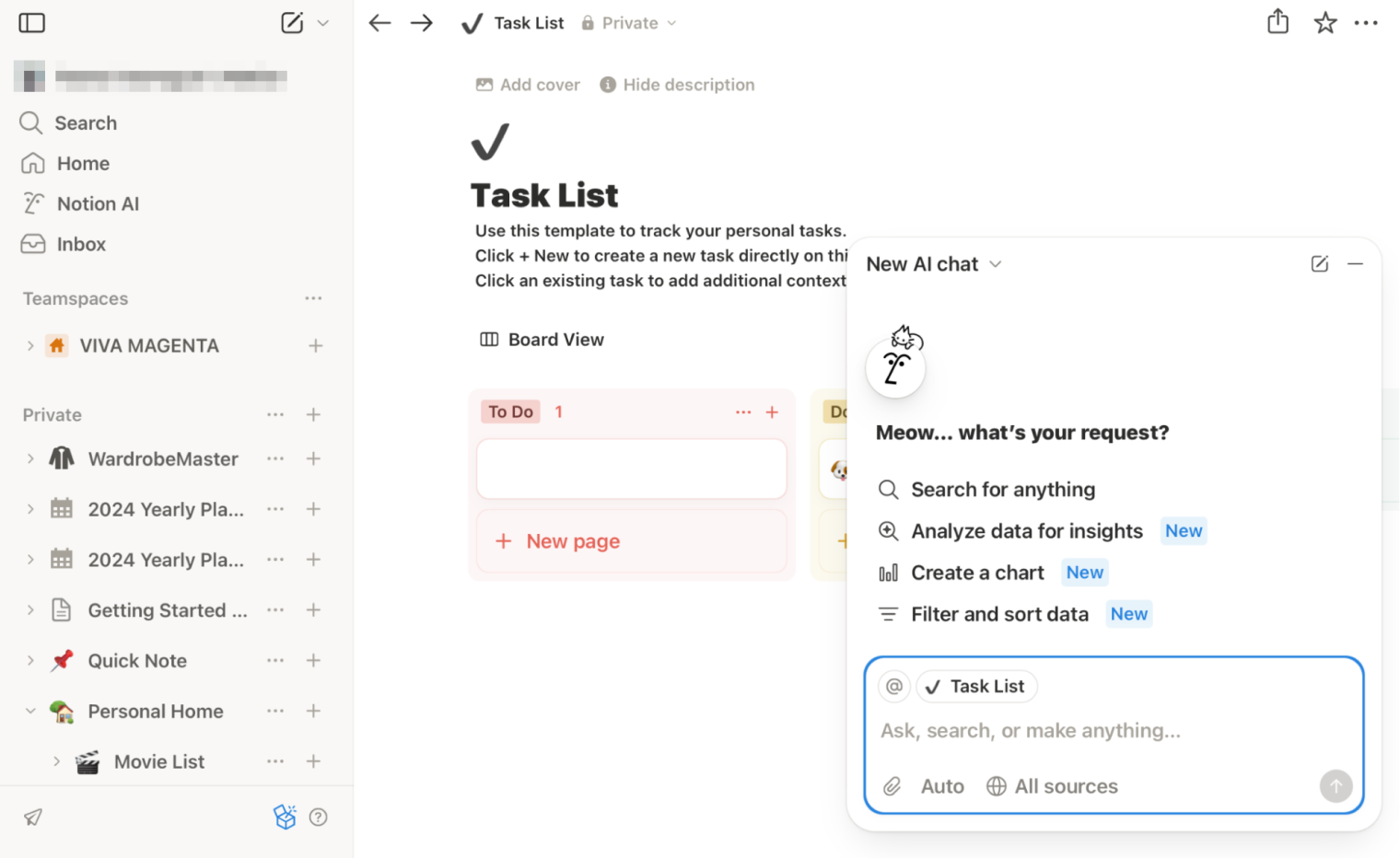Open Private section options menu
The image size is (1400, 858).
click(x=275, y=415)
